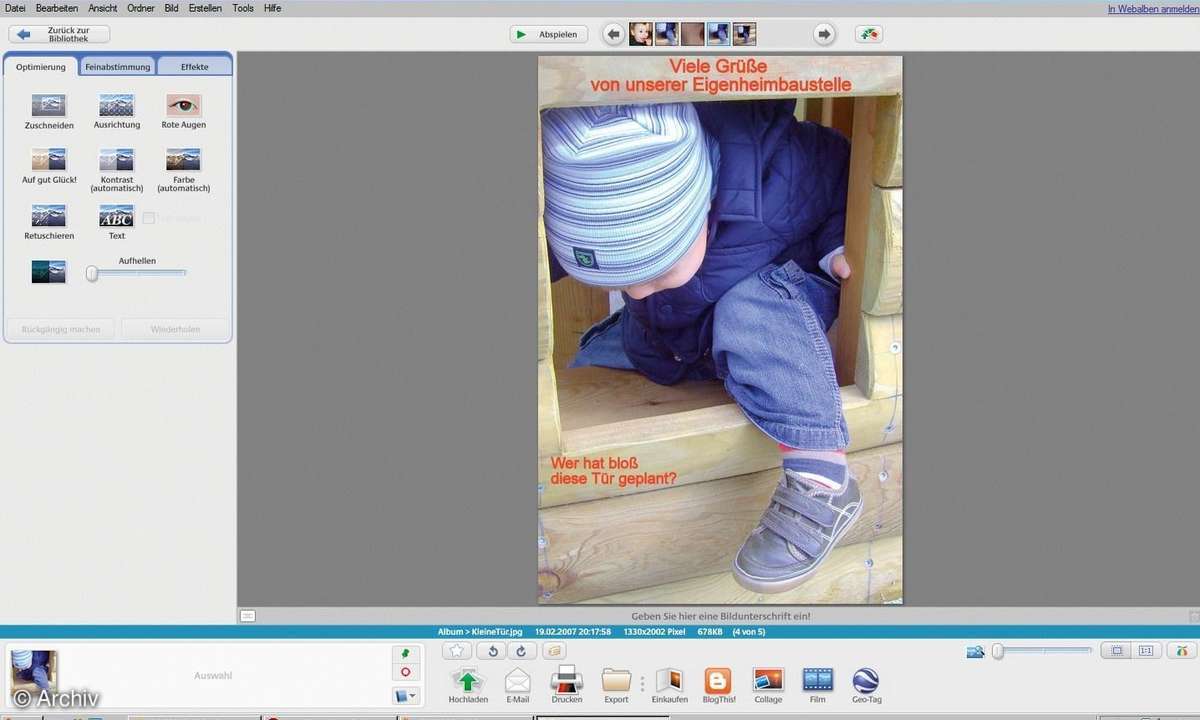Viewport: 1200px width, 720px height.
Task: Click the In Webalben anmelden link
Action: point(1152,9)
